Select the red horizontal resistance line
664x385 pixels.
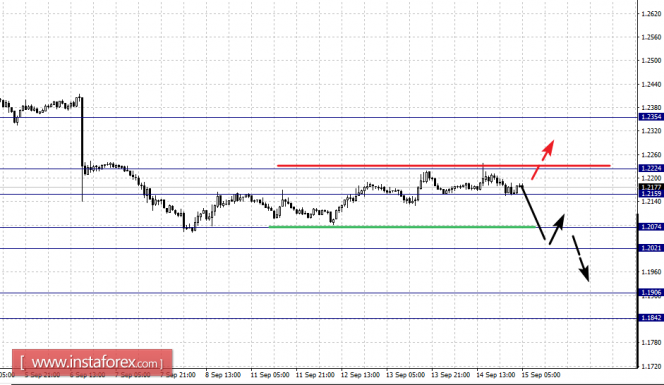[443, 166]
